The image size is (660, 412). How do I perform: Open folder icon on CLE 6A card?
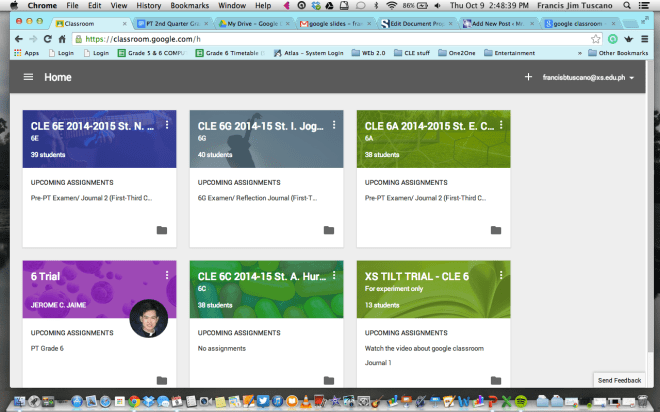pyautogui.click(x=495, y=231)
